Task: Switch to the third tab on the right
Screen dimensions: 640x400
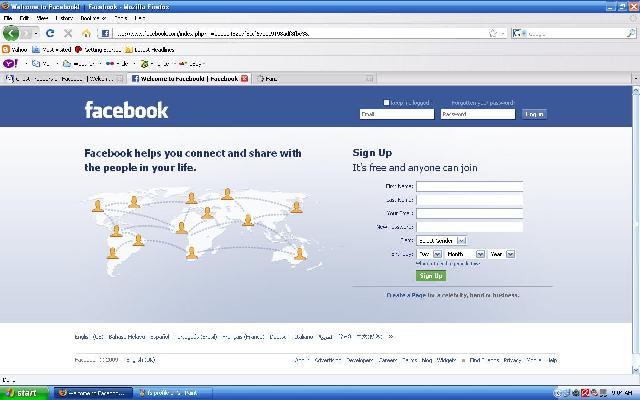Action: pyautogui.click(x=315, y=78)
